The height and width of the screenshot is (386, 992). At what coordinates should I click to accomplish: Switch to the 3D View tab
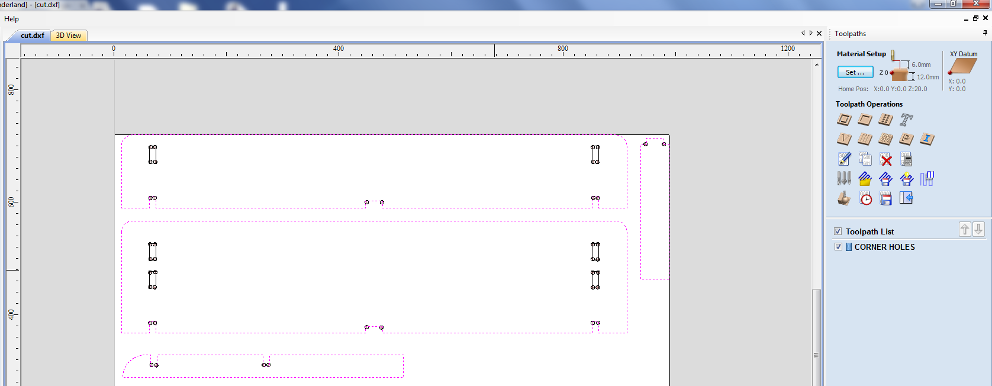[x=68, y=35]
